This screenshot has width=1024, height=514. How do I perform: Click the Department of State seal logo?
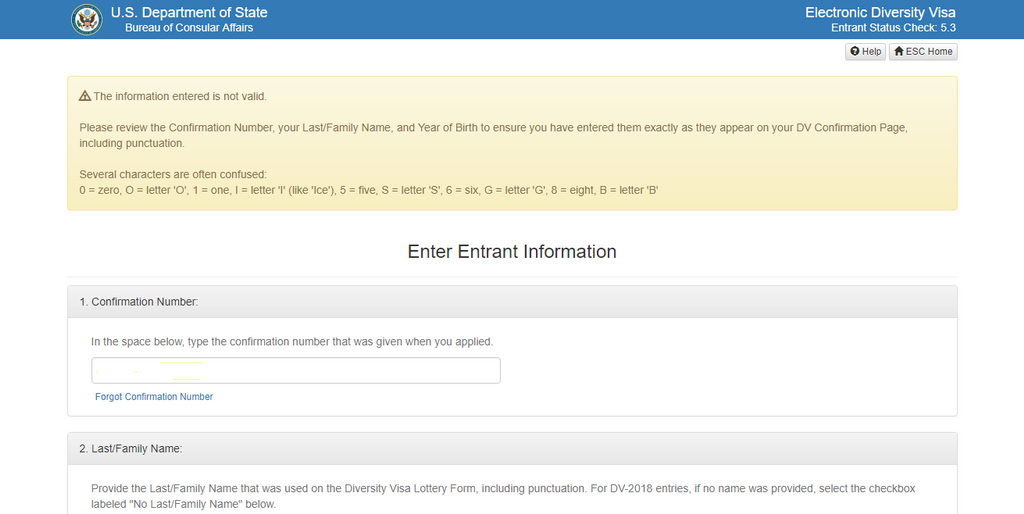point(87,19)
